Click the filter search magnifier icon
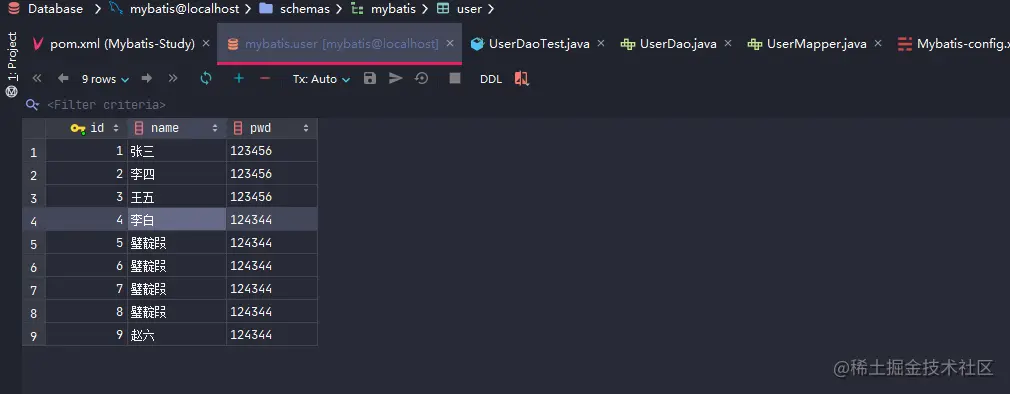The height and width of the screenshot is (394, 1010). tap(32, 104)
